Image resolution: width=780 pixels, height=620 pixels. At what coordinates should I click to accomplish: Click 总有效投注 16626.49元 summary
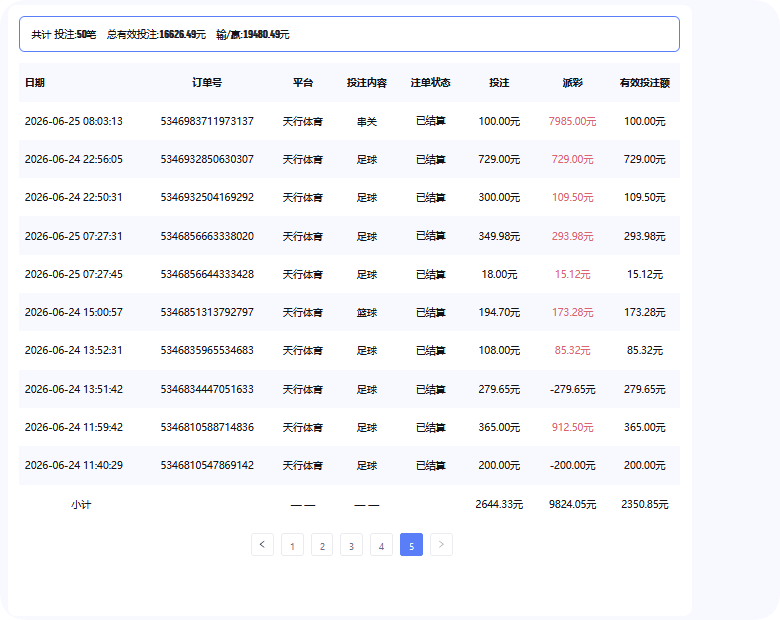point(156,34)
